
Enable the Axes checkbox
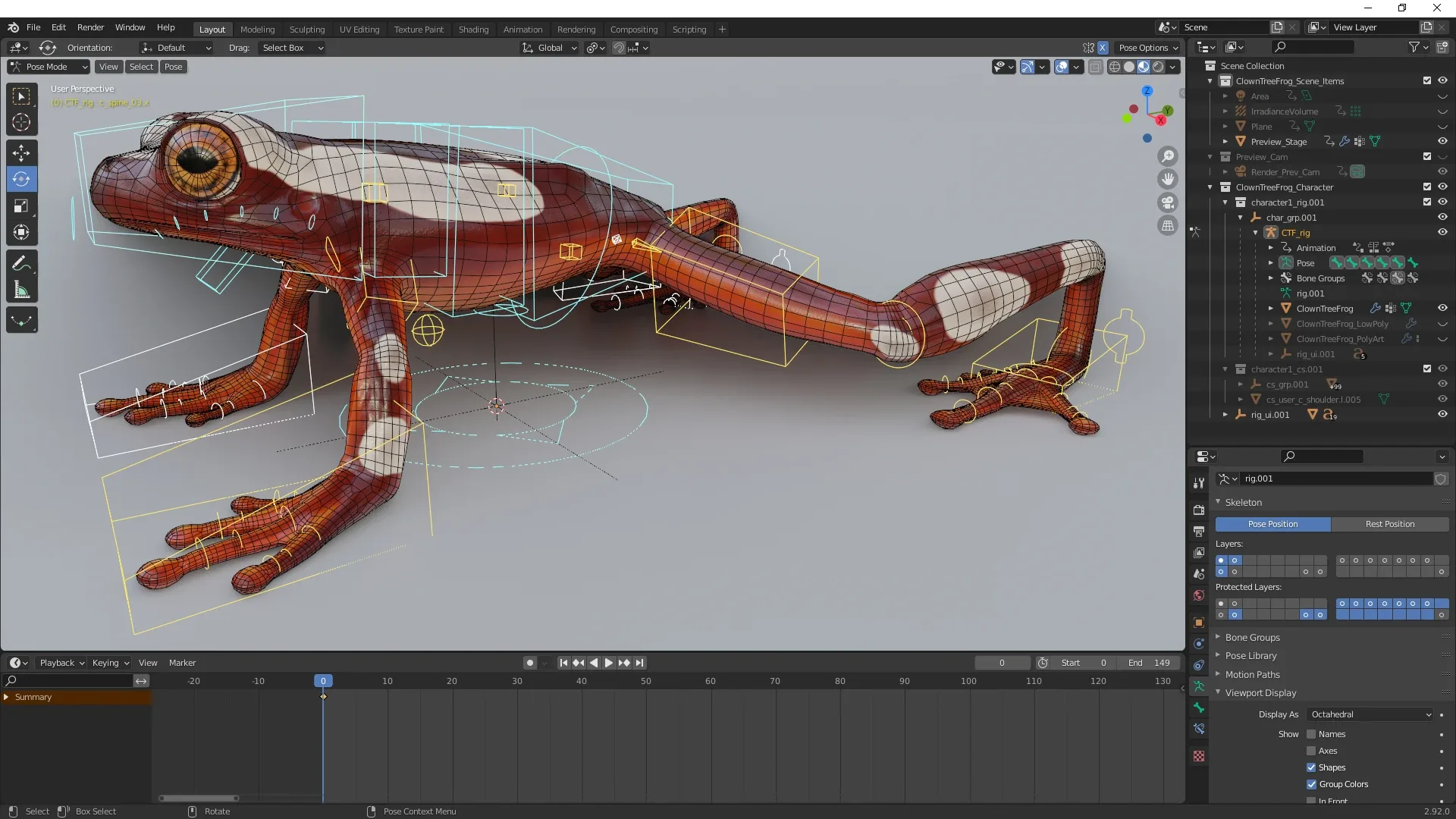click(1311, 751)
